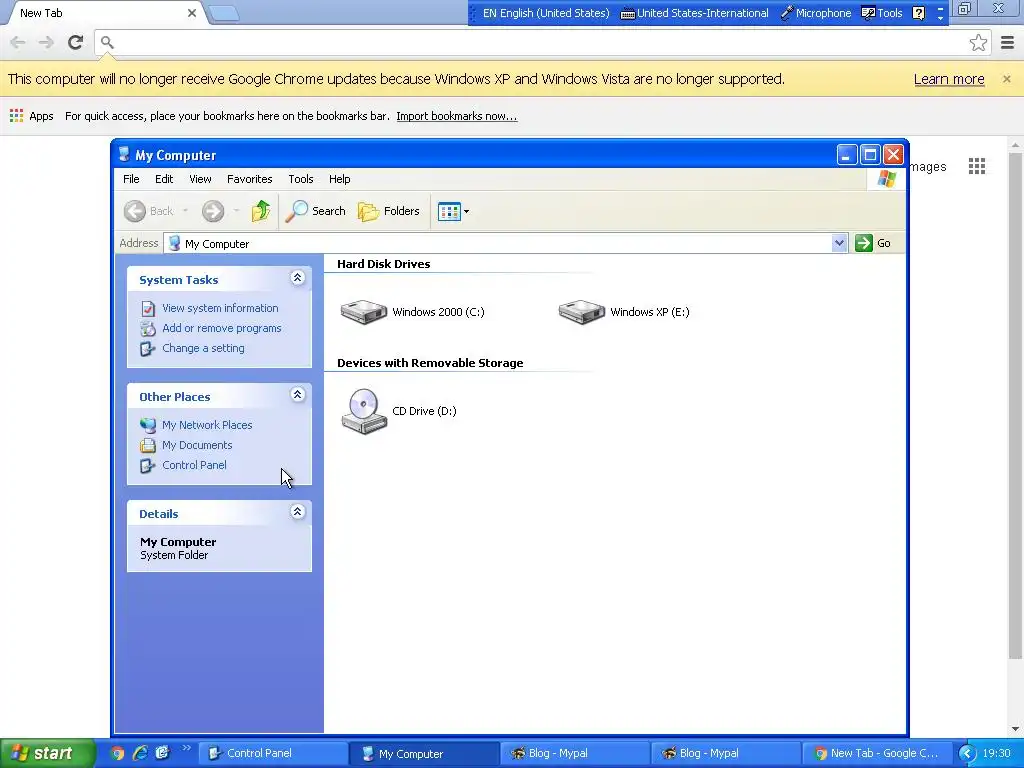
Task: Click the Start button
Action: [47, 753]
